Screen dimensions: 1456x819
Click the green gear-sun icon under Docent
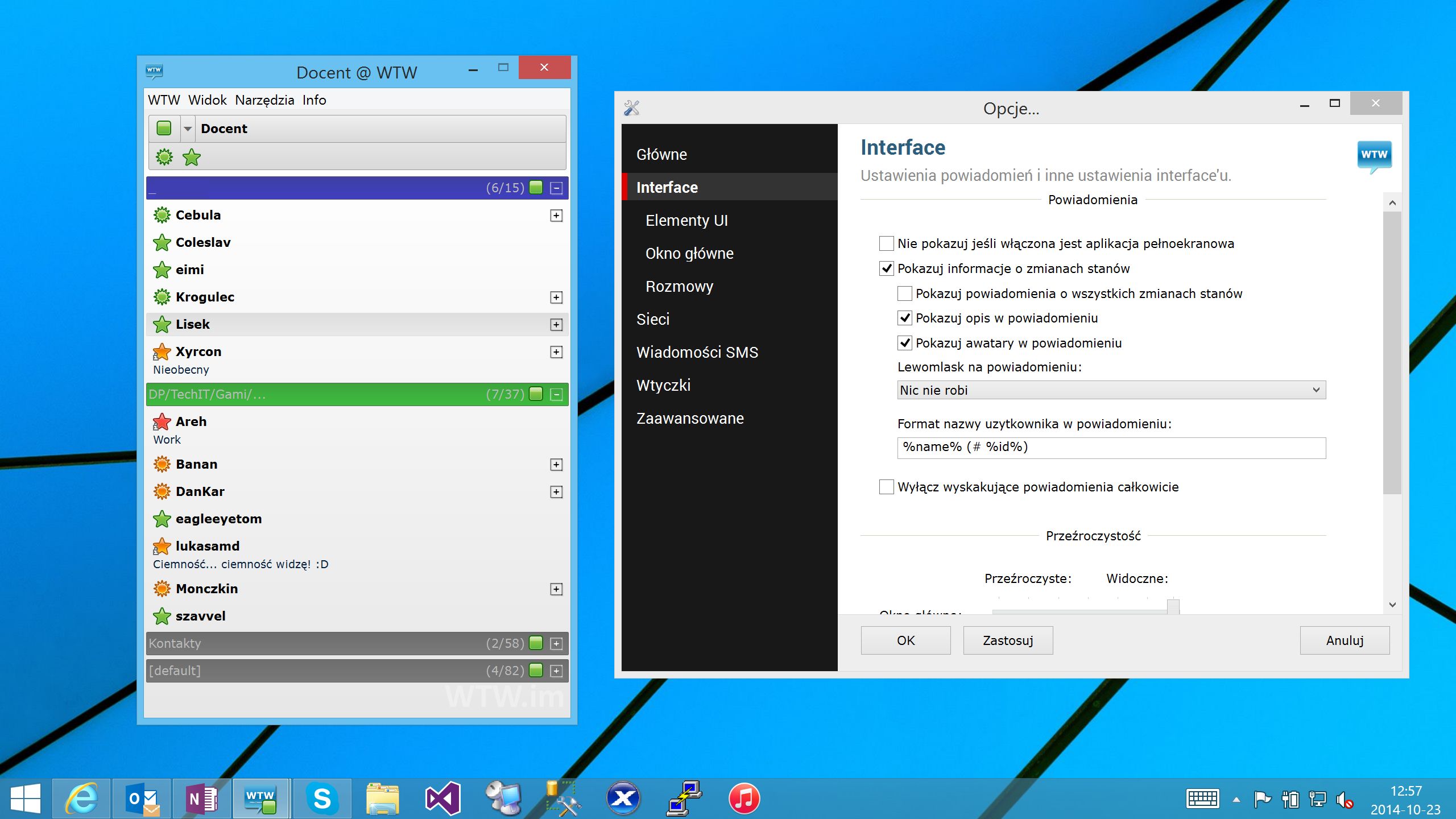[x=164, y=157]
